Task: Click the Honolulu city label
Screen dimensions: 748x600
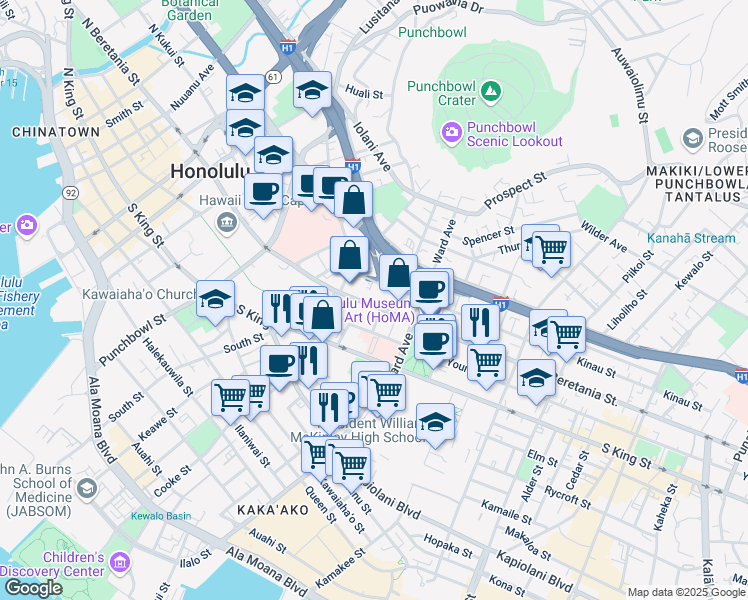Action: coord(210,171)
